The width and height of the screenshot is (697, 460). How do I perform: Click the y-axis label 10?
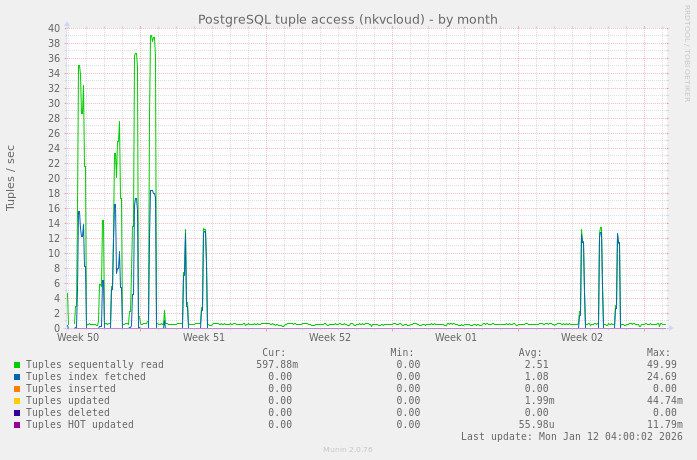point(54,254)
